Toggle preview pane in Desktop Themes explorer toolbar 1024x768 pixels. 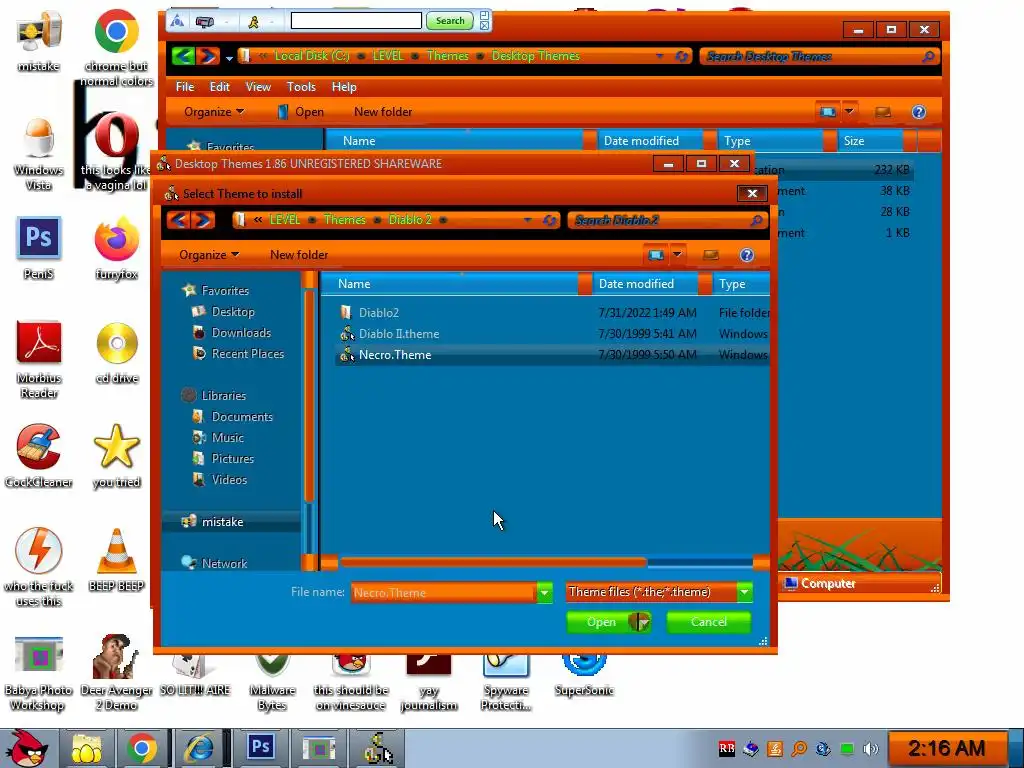[x=883, y=112]
